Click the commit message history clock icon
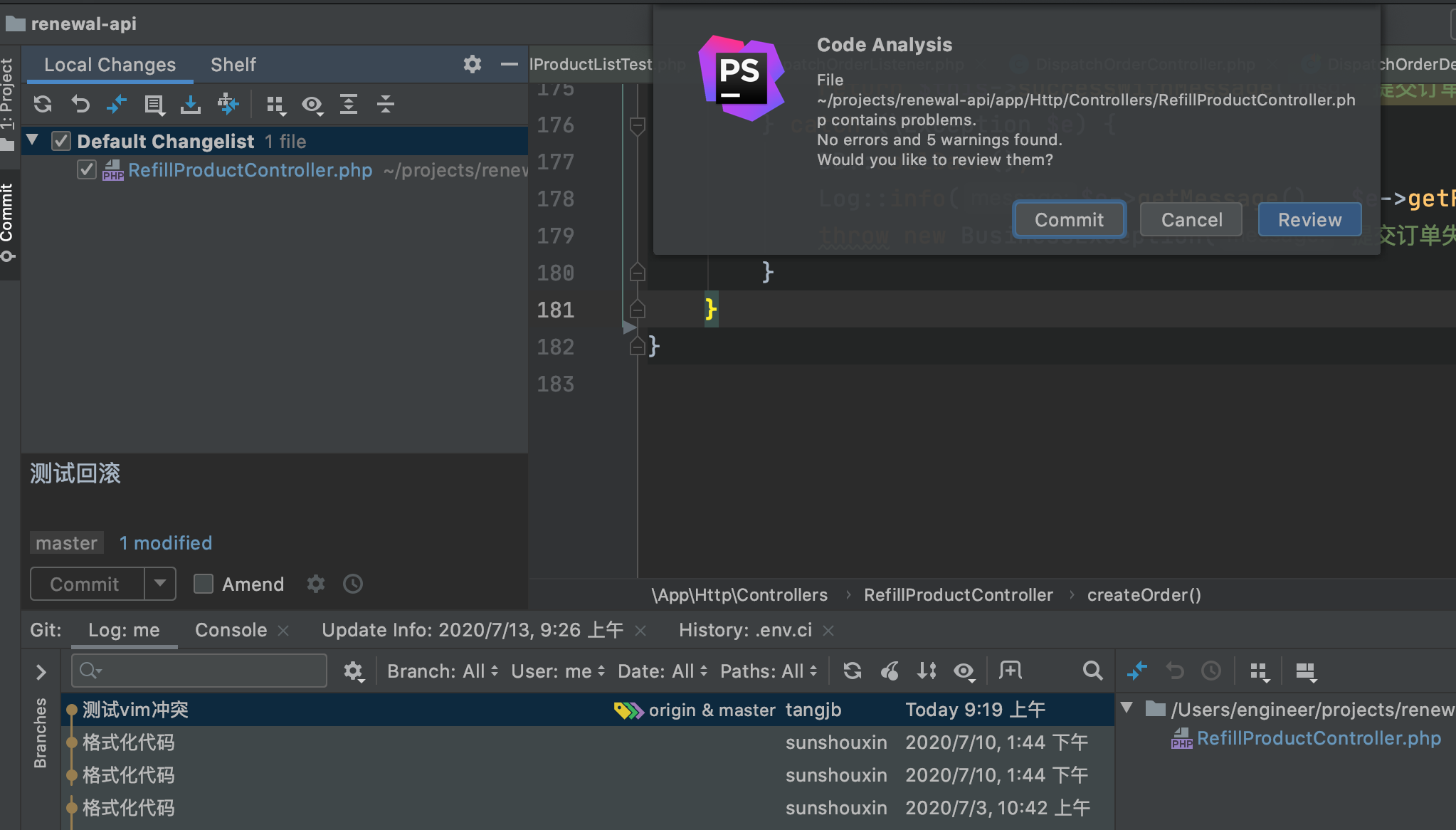The image size is (1456, 830). 353,584
